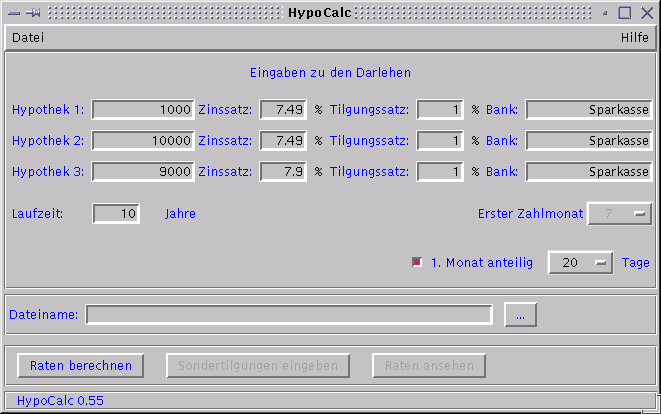
Task: Click Bank field of Hypothek 2
Action: (x=588, y=140)
